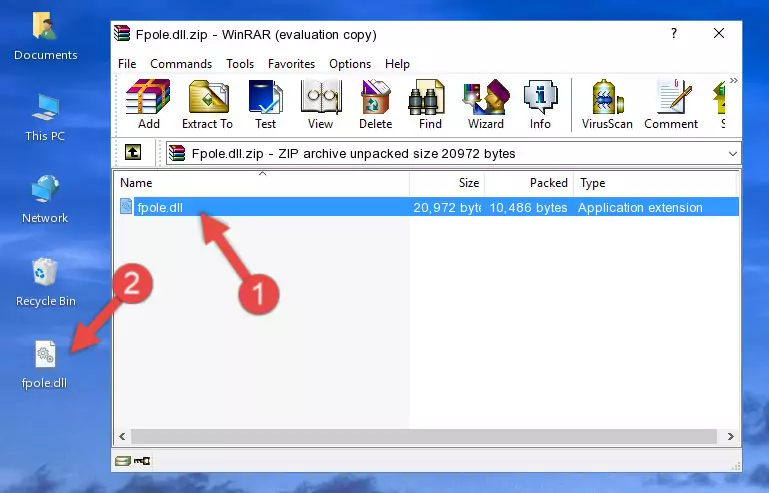The image size is (769, 493).
Task: Open the Tools menu
Action: (x=240, y=64)
